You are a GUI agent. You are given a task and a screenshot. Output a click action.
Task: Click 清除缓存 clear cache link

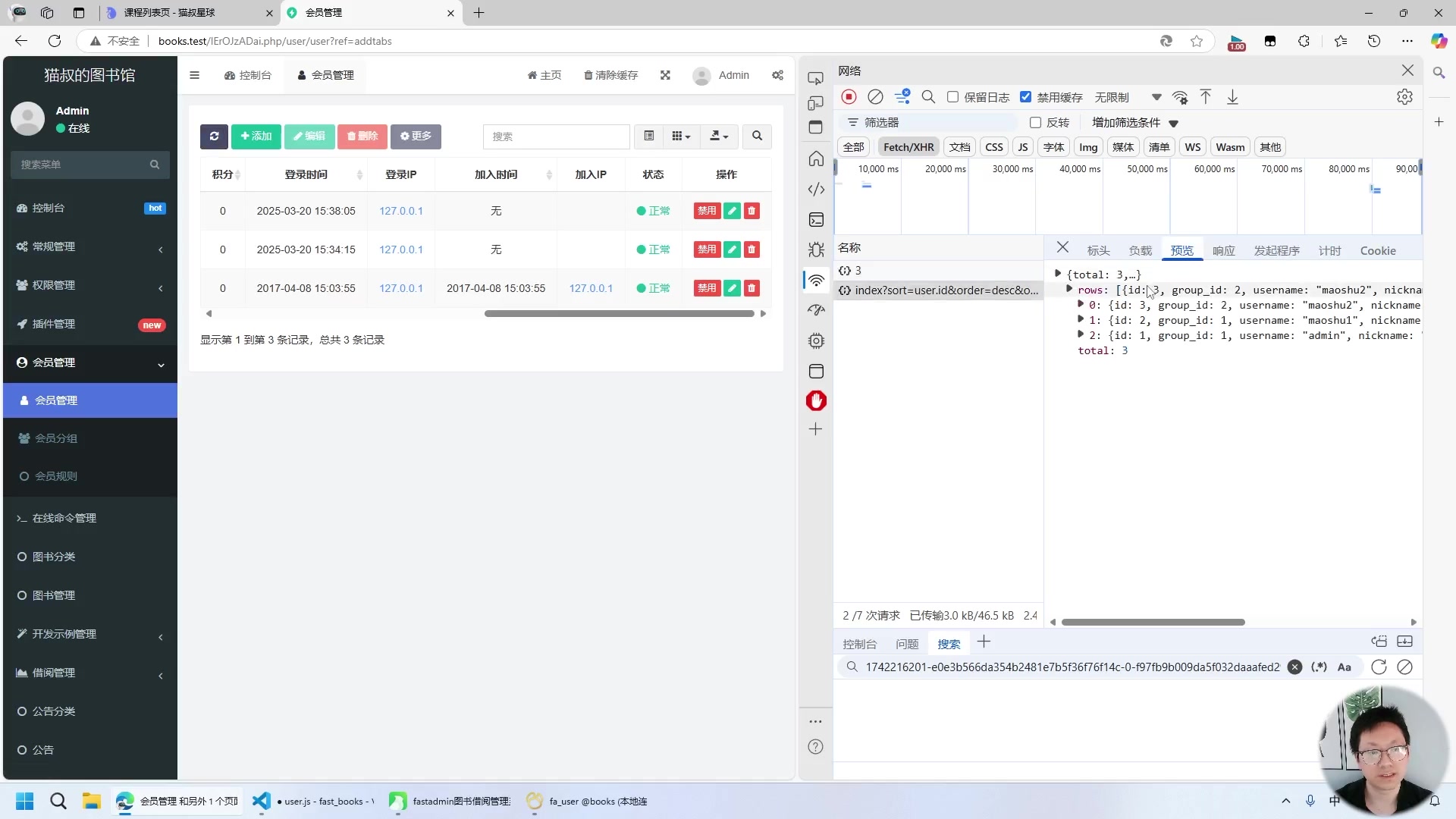click(610, 75)
